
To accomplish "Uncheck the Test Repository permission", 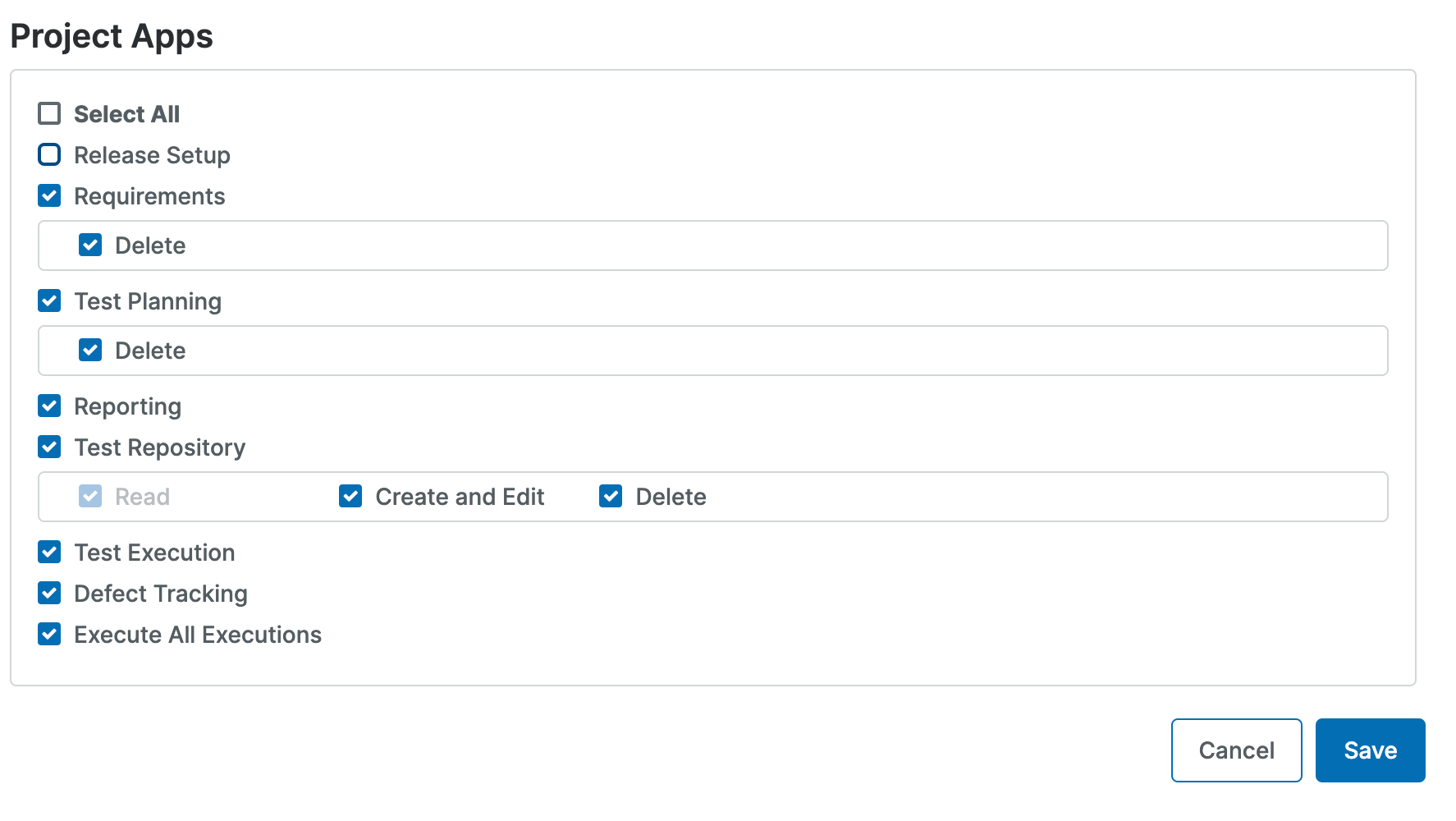I will click(49, 447).
